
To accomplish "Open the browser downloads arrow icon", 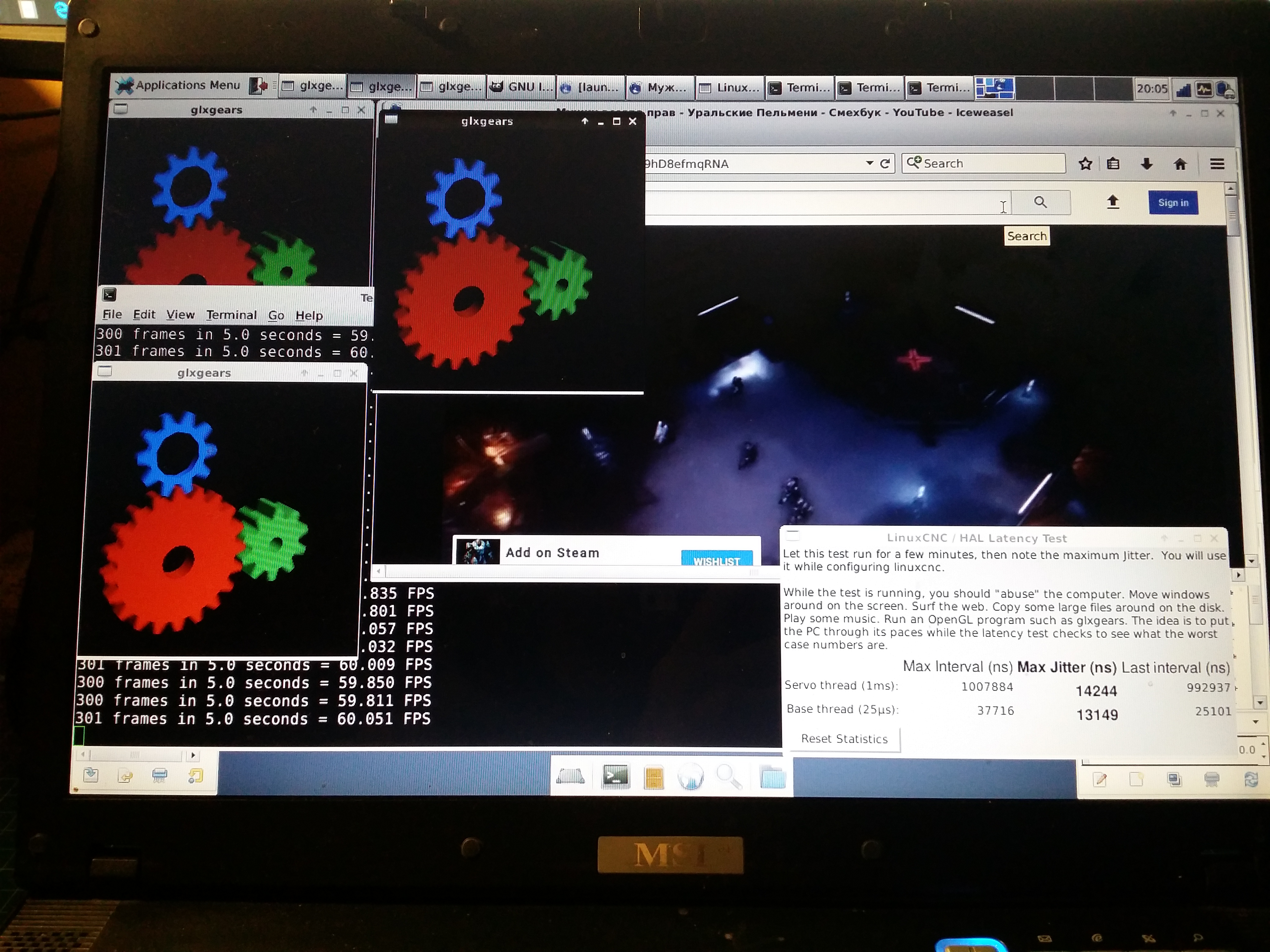I will (1146, 164).
